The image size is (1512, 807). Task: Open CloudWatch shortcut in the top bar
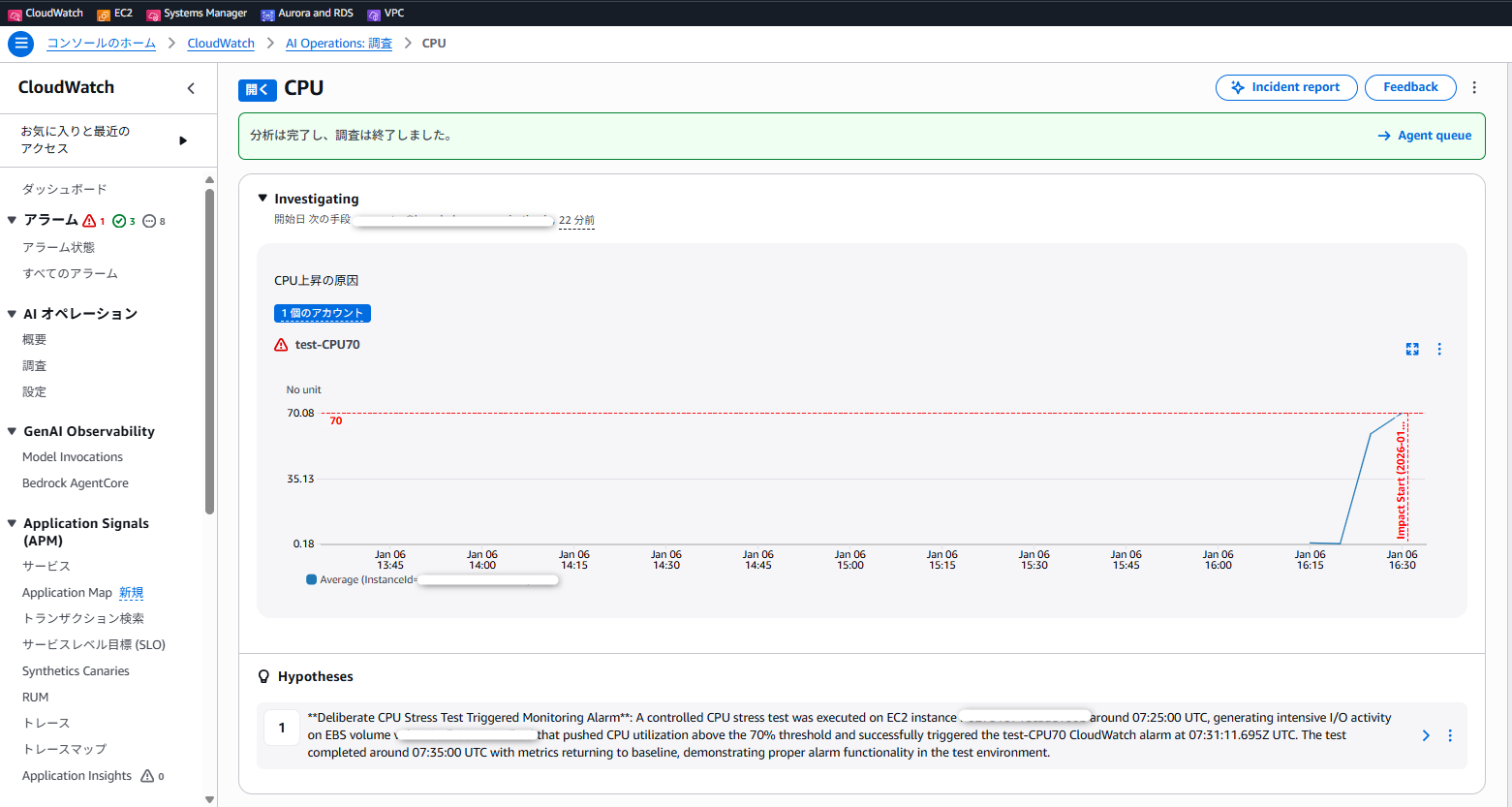point(46,14)
